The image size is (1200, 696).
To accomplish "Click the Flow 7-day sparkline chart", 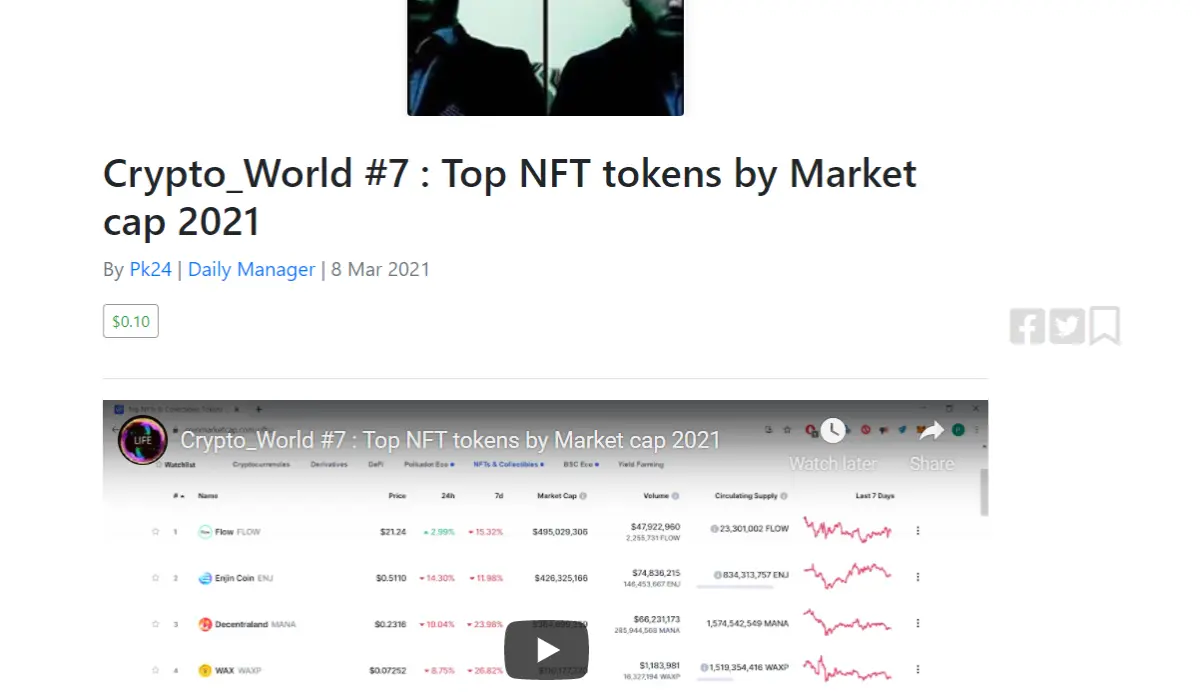I will (x=847, y=531).
